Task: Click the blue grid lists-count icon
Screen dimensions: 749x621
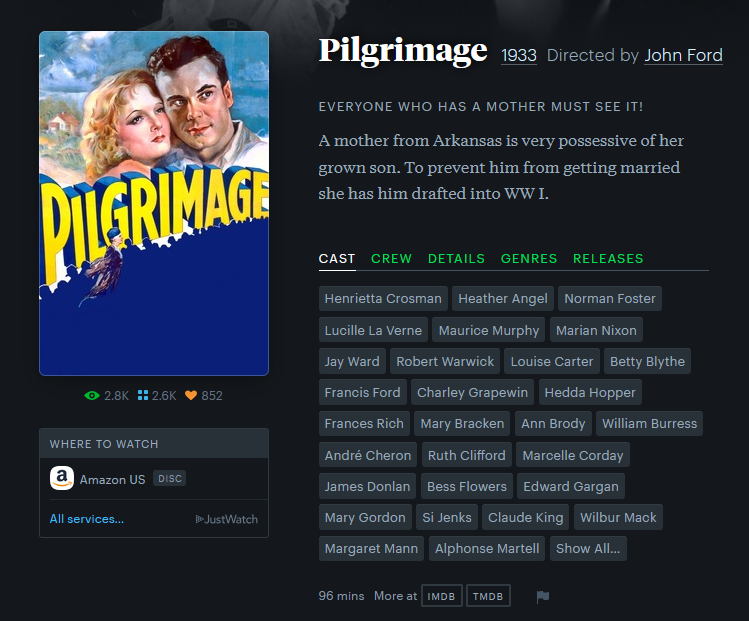Action: pos(142,396)
